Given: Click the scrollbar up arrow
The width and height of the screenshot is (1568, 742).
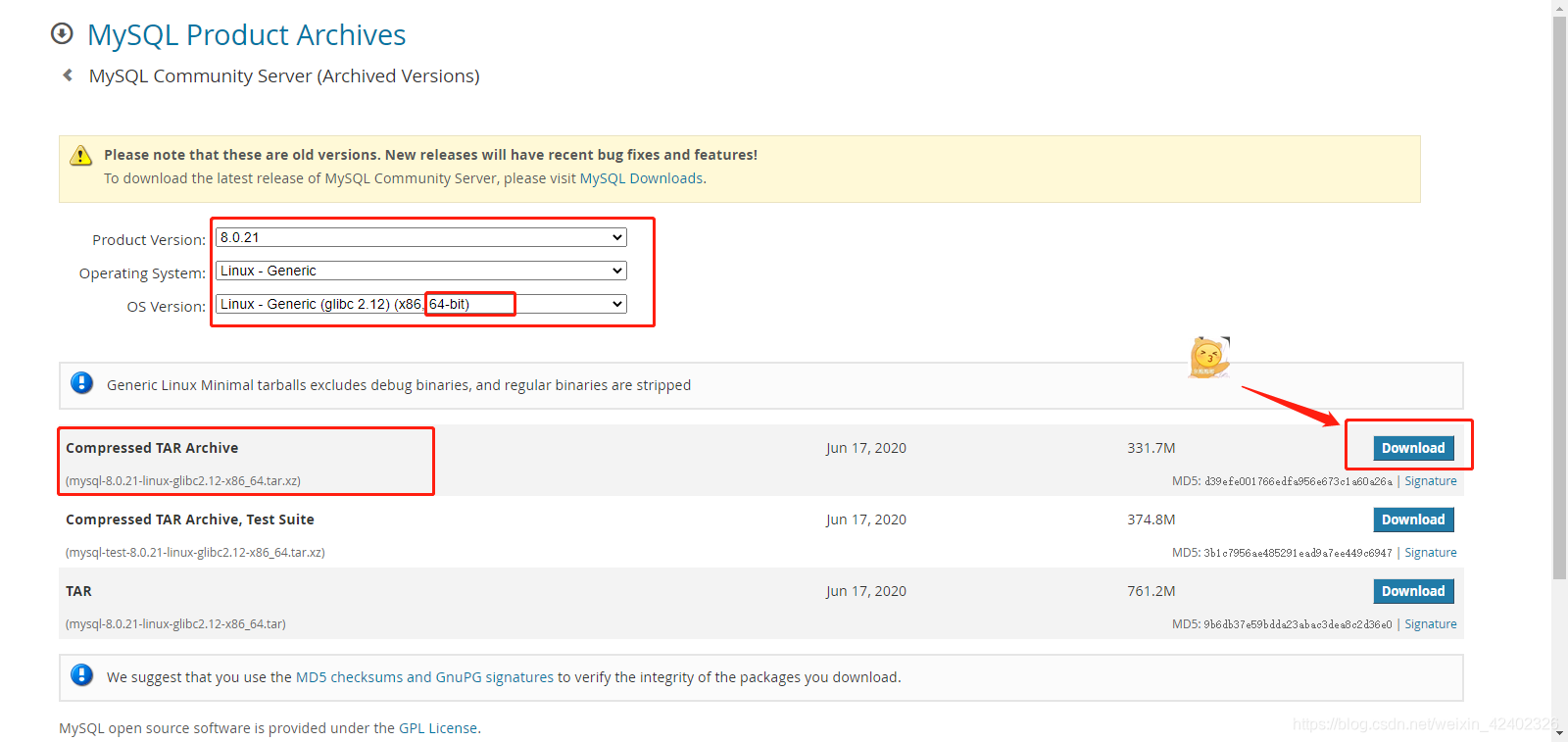Looking at the screenshot, I should pos(1559,7).
